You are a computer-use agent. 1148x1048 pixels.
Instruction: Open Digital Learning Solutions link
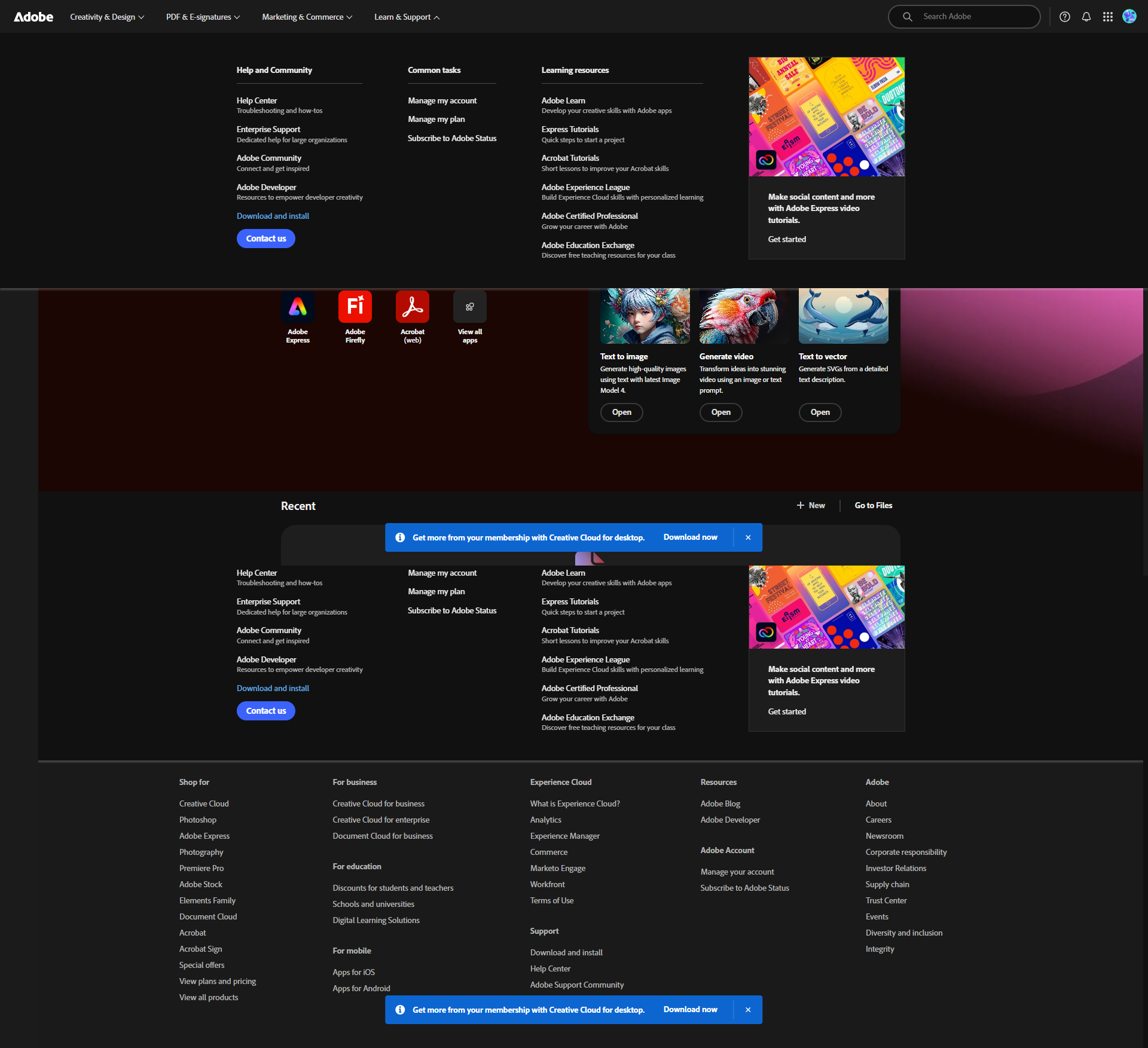pos(376,921)
